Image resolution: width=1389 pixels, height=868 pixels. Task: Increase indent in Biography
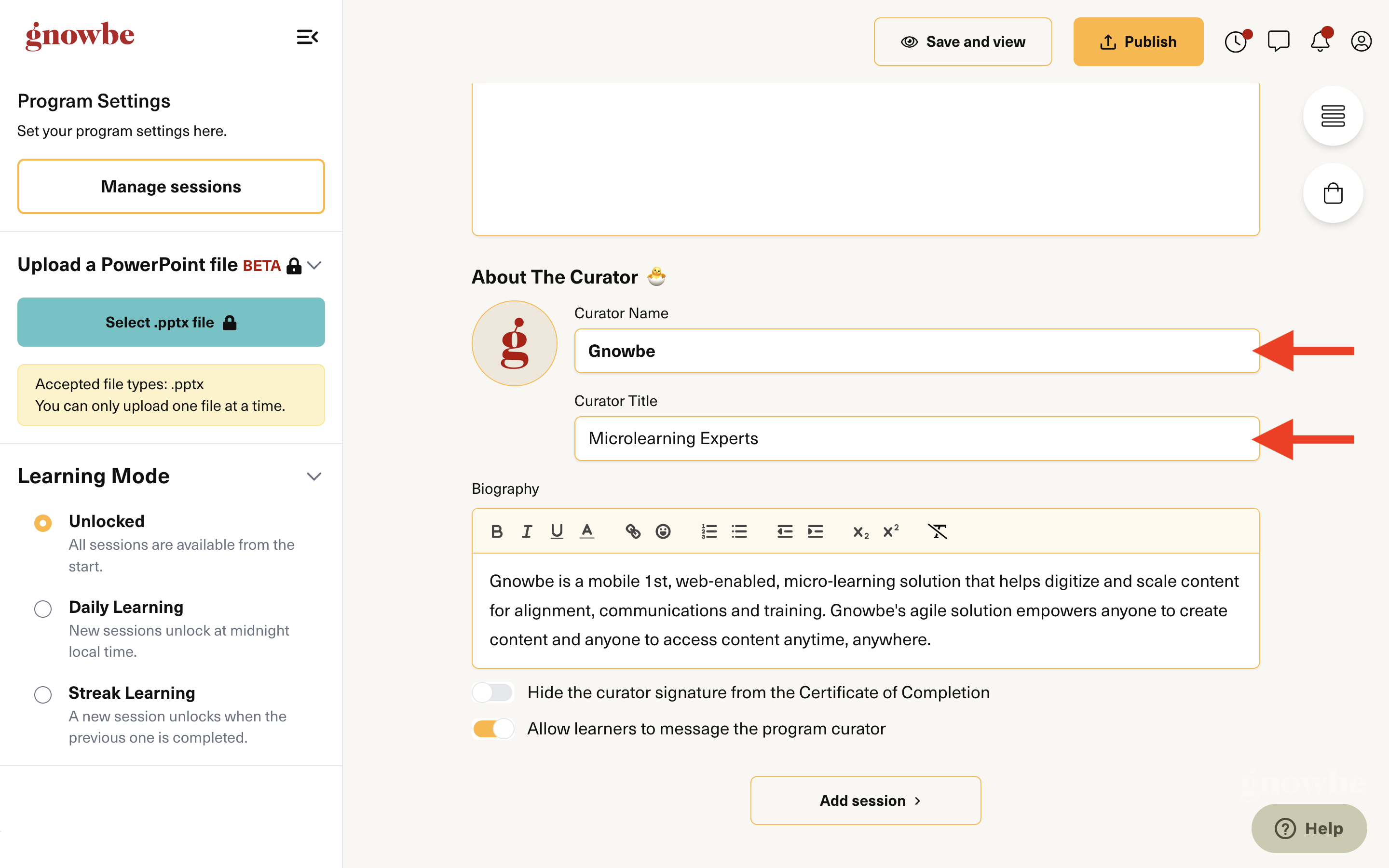tap(815, 531)
